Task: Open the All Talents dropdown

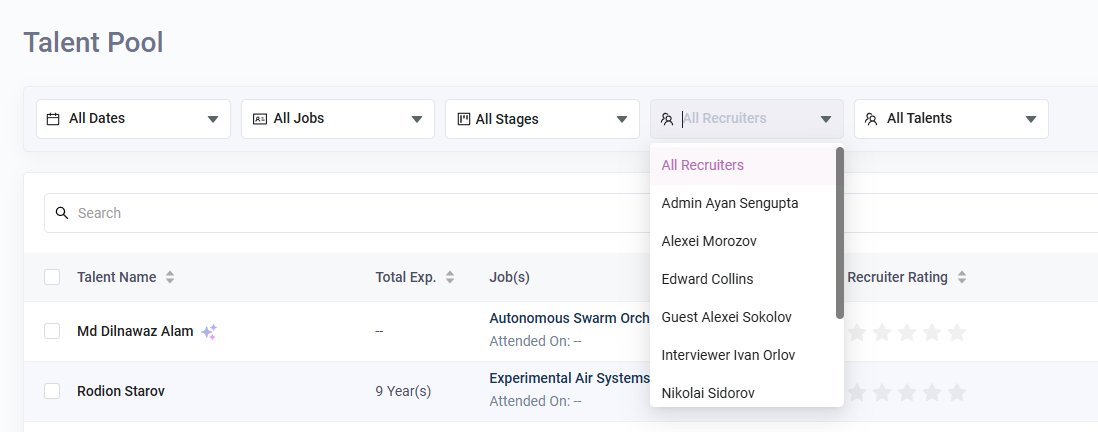Action: tap(951, 119)
